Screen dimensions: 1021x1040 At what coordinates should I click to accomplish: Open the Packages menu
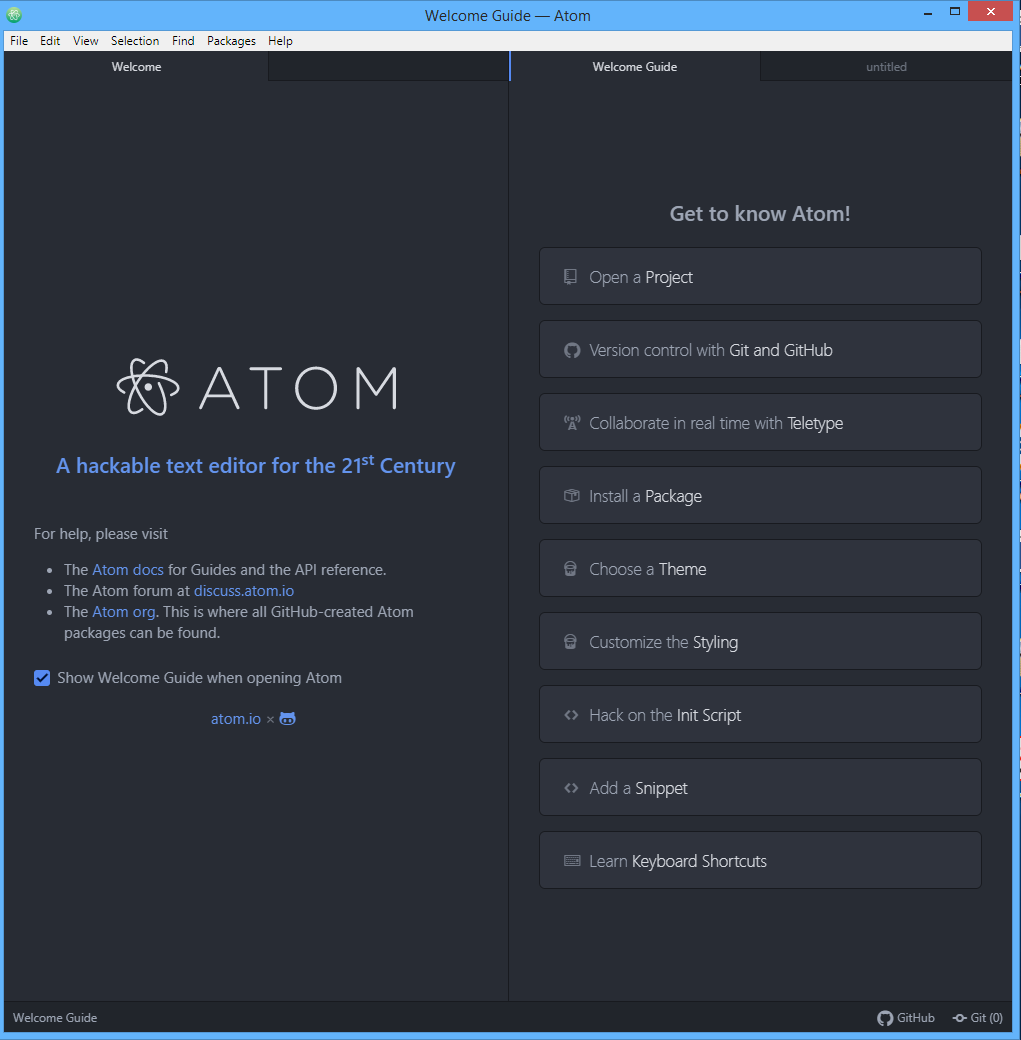coord(231,41)
